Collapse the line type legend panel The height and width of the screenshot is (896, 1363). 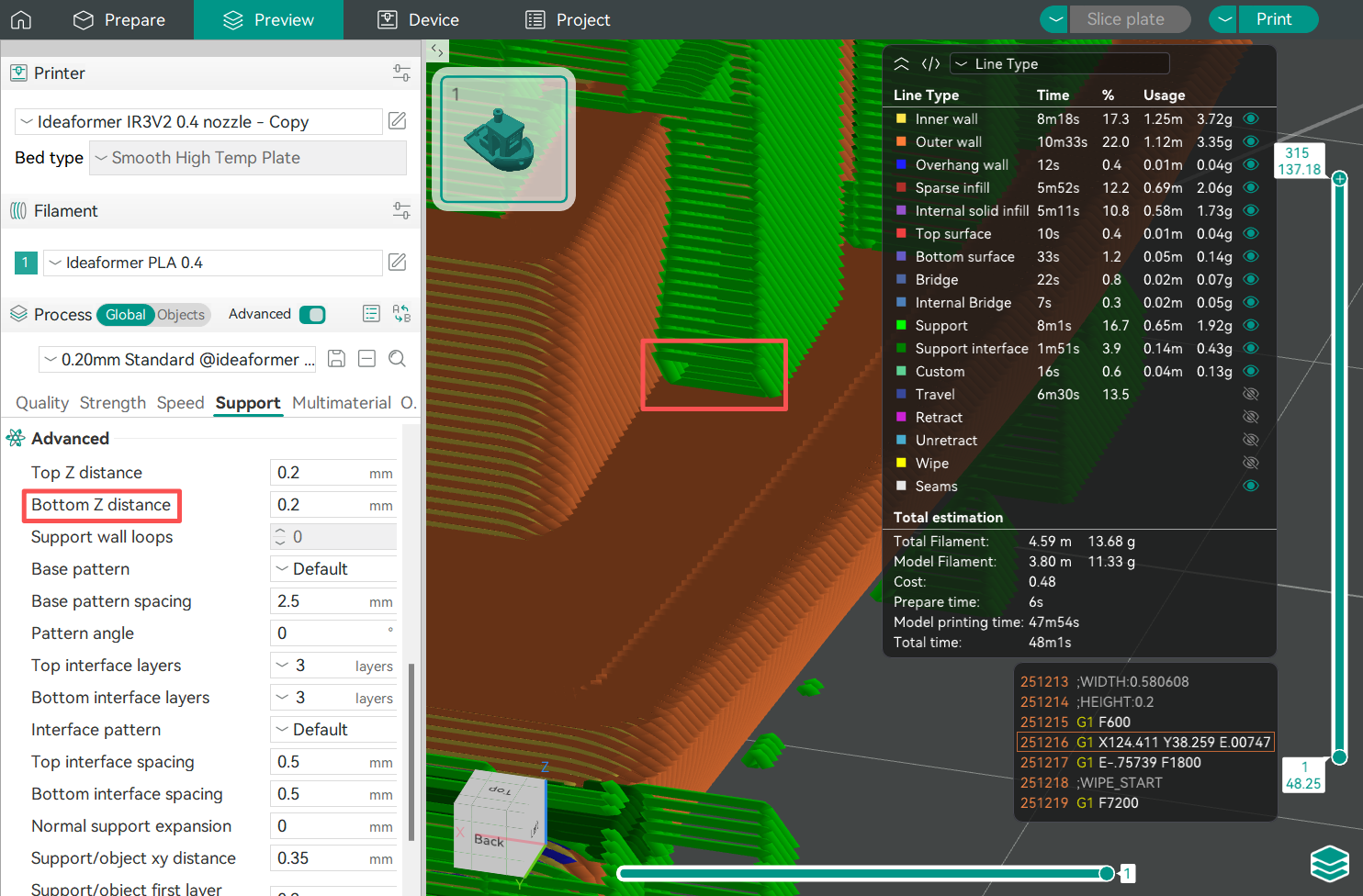pos(902,63)
